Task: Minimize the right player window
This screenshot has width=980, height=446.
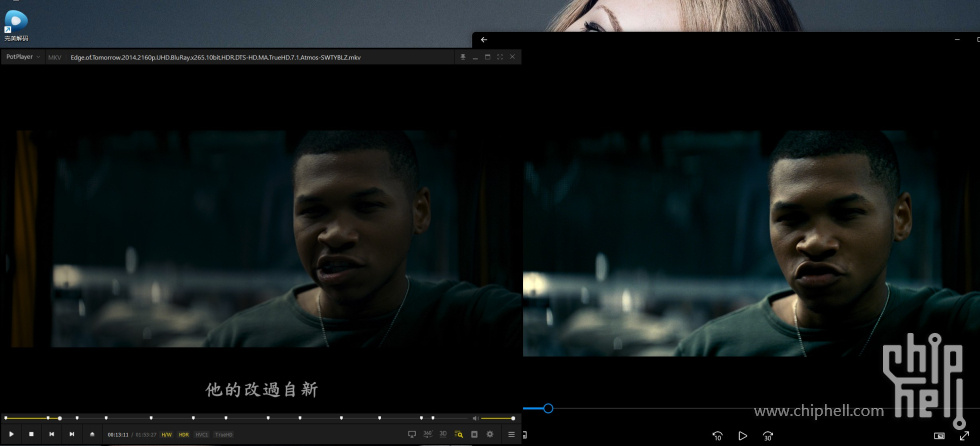Action: point(957,39)
